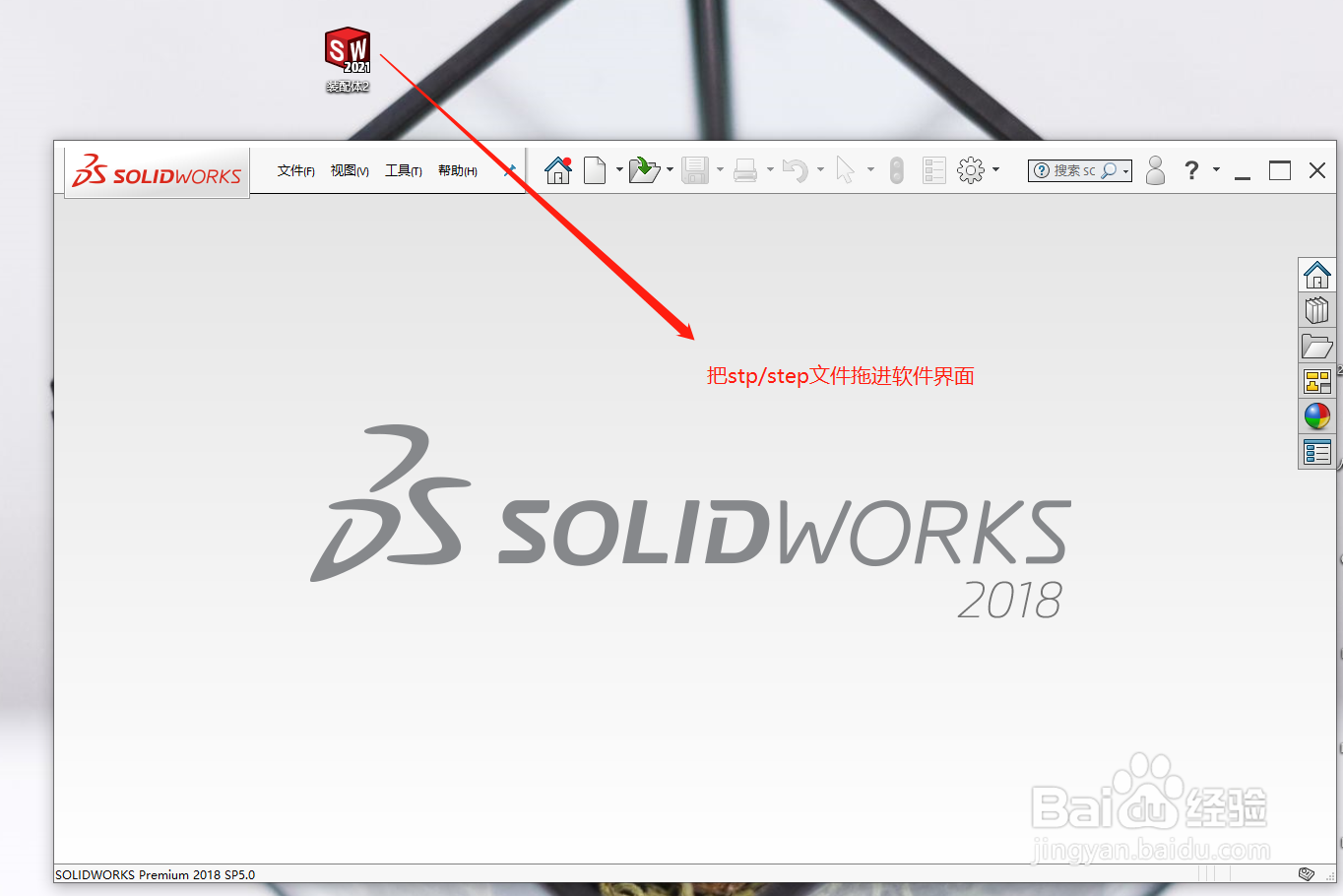This screenshot has height=896, width=1343.
Task: Maximize the SOLIDWORKS window
Action: pyautogui.click(x=1280, y=170)
